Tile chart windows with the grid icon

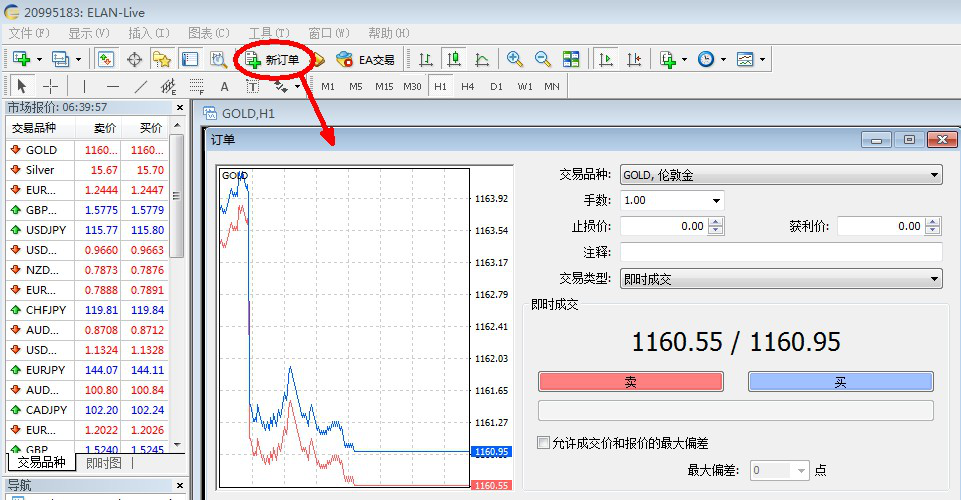[x=571, y=59]
